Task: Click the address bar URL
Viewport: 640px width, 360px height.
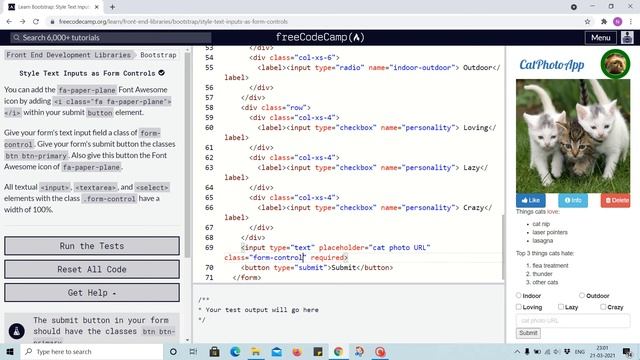Action: (173, 22)
